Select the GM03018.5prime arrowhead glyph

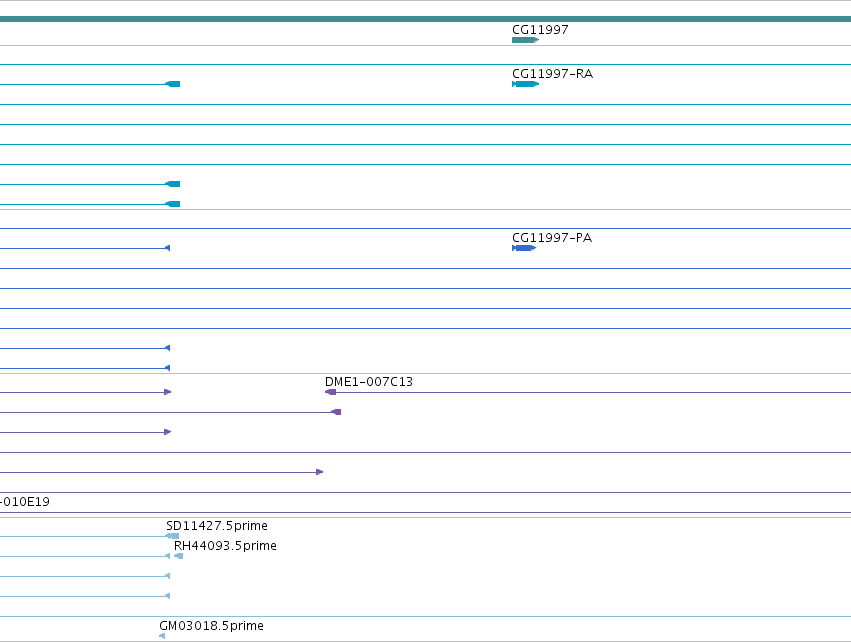[162, 636]
